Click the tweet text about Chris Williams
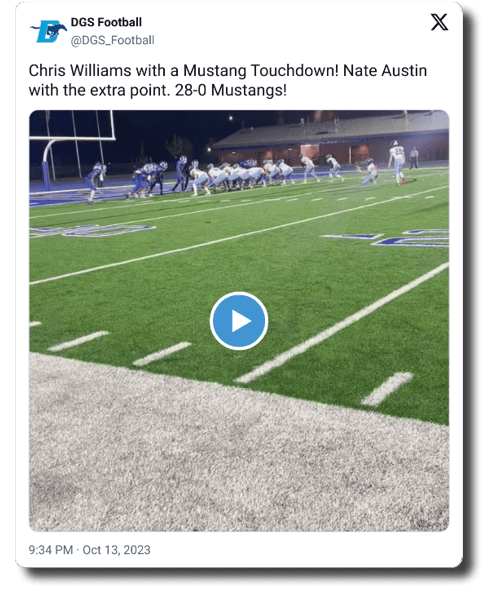Viewport: 498px width, 589px height. coord(228,80)
